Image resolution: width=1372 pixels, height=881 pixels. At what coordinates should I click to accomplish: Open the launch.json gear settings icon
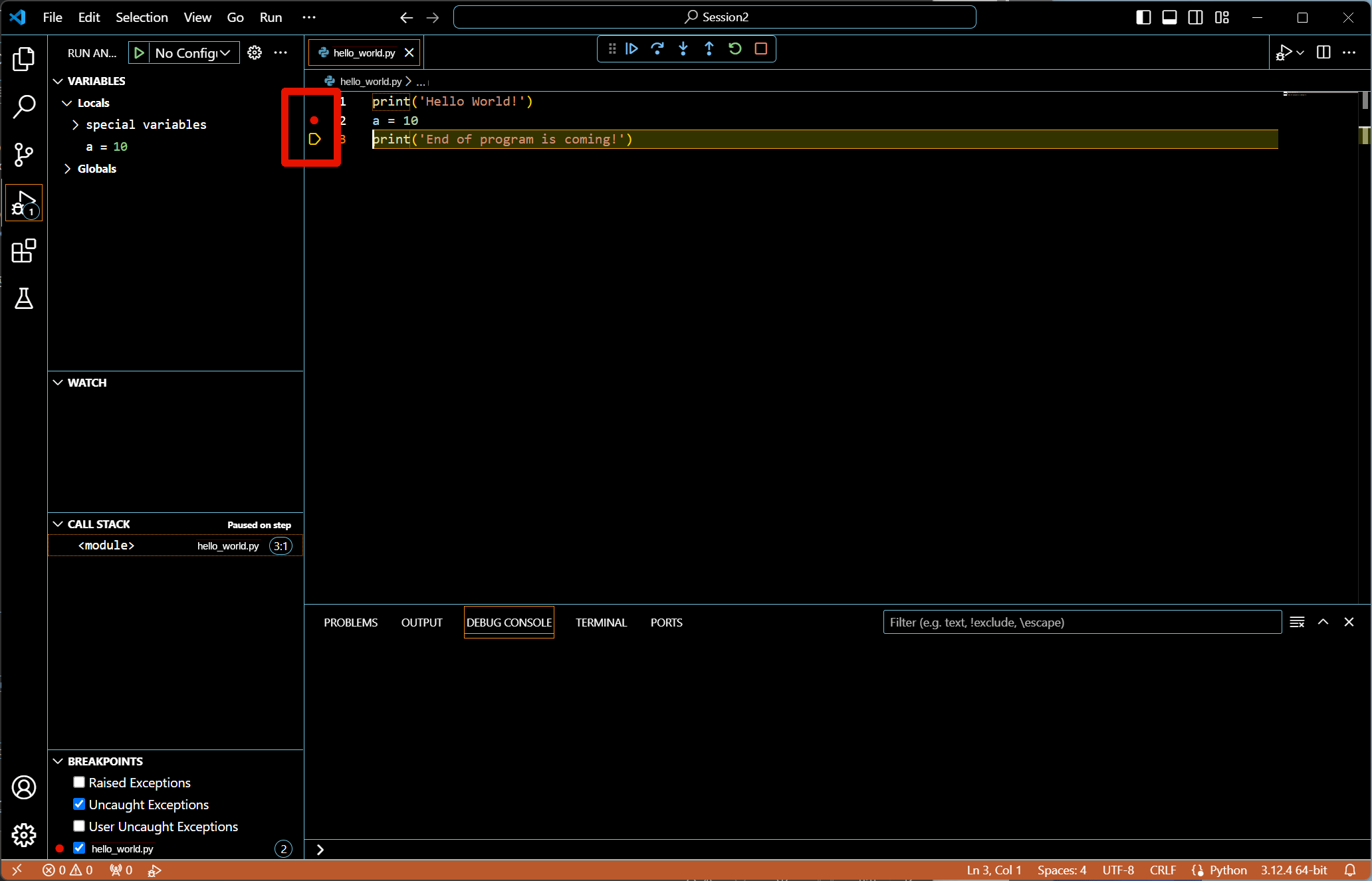pyautogui.click(x=255, y=53)
